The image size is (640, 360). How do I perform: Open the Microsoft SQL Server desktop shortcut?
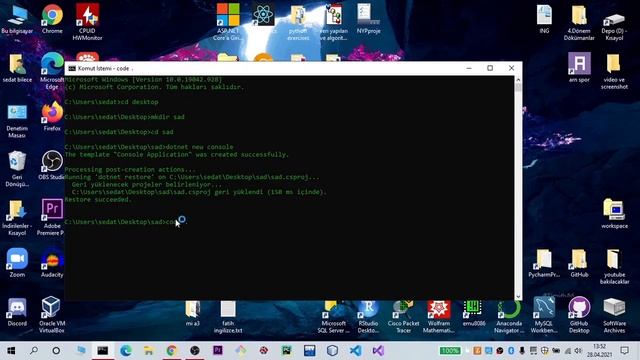click(x=333, y=317)
